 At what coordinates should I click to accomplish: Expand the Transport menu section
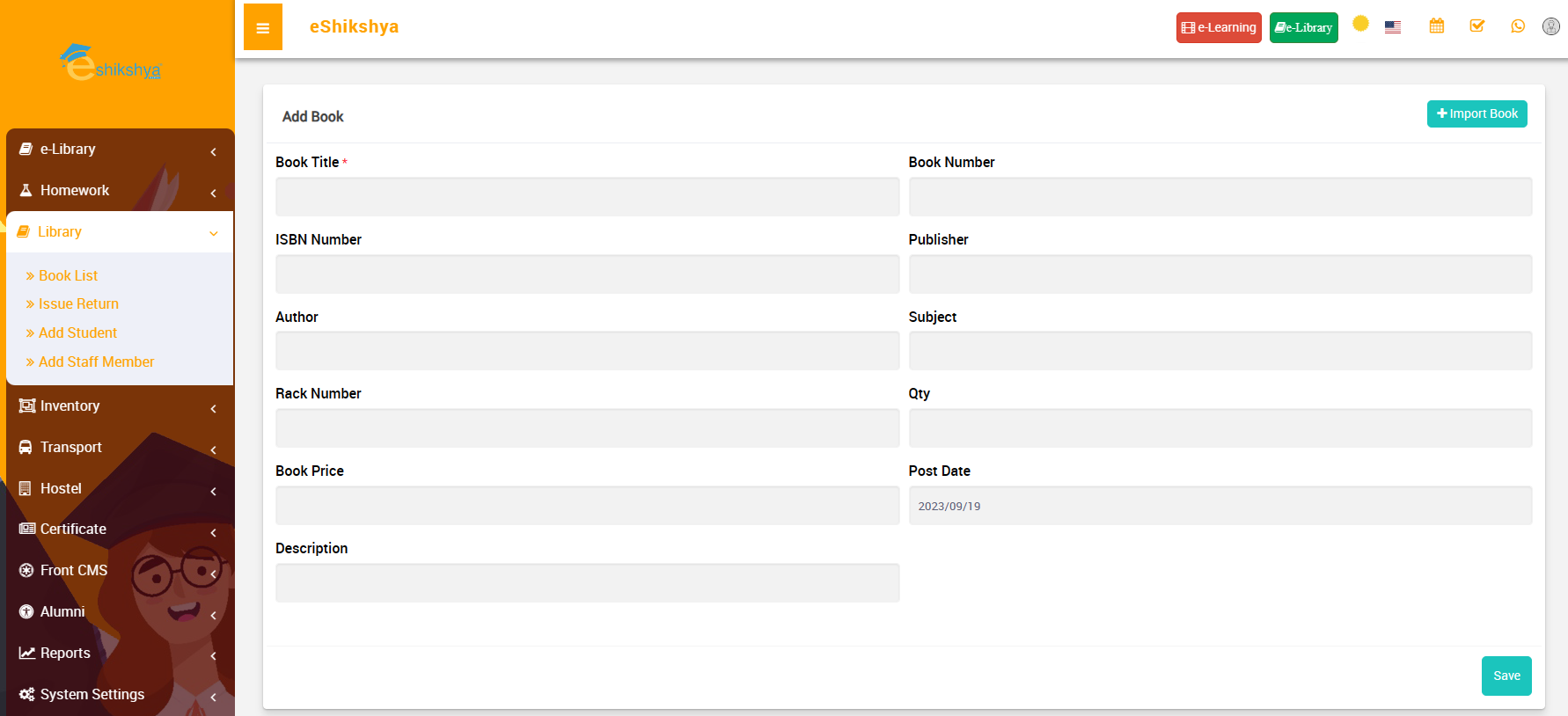pyautogui.click(x=119, y=448)
